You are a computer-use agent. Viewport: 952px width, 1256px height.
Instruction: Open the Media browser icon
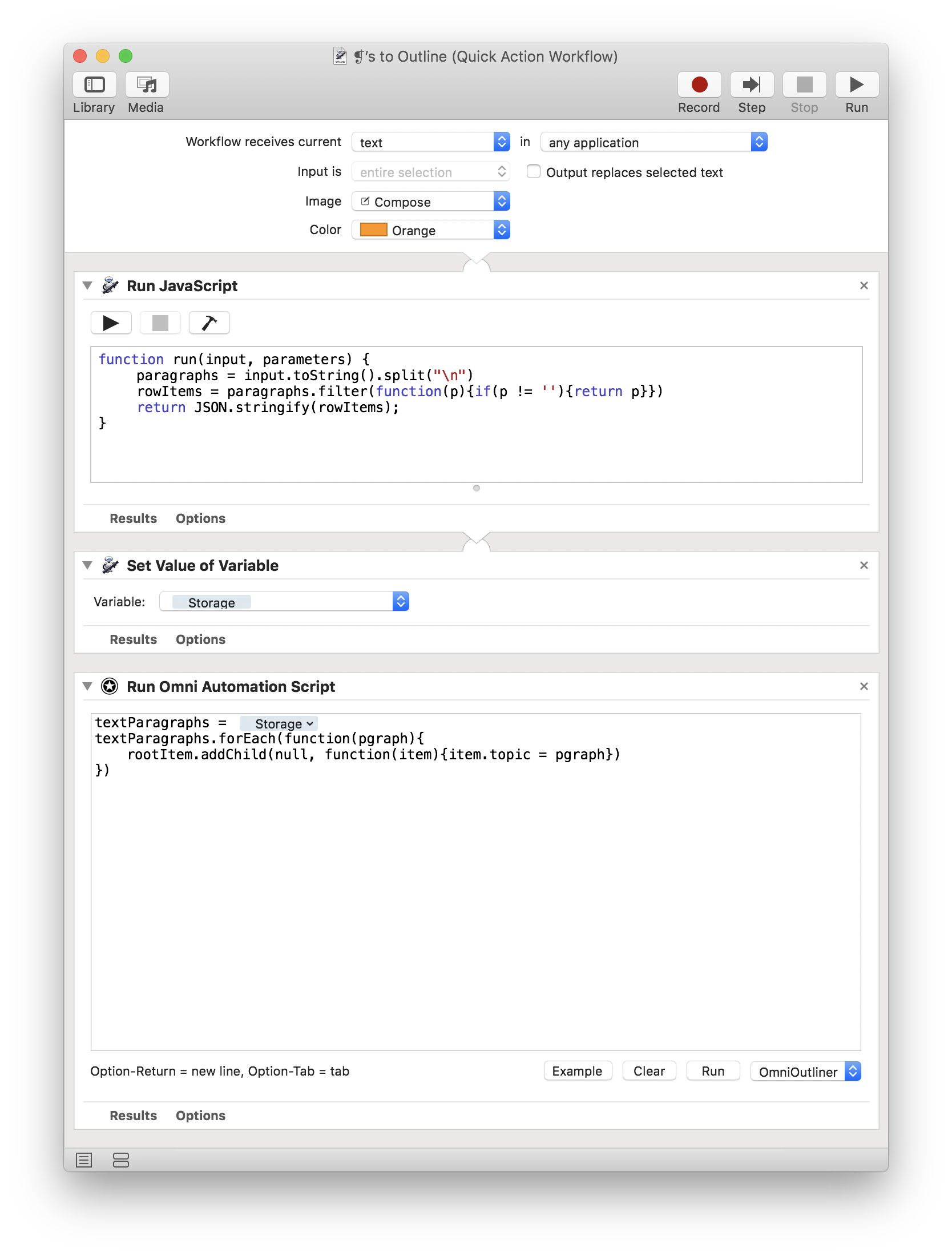tap(147, 85)
